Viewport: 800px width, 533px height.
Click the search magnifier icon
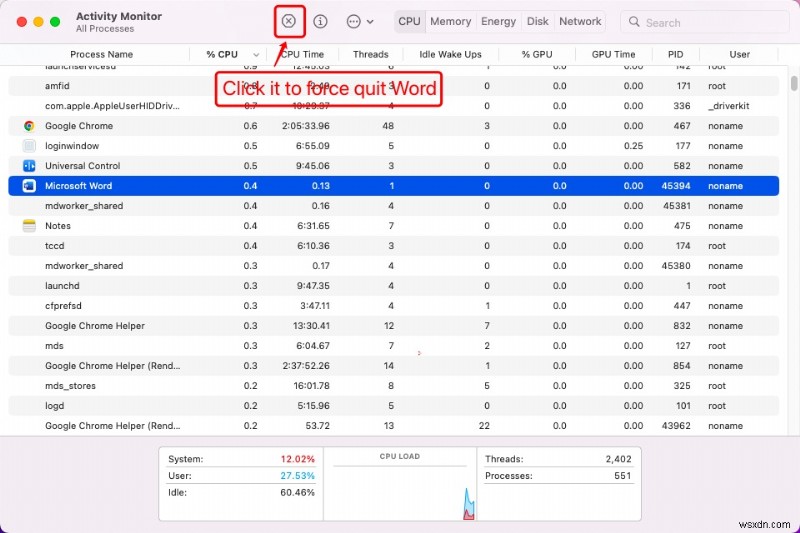634,22
